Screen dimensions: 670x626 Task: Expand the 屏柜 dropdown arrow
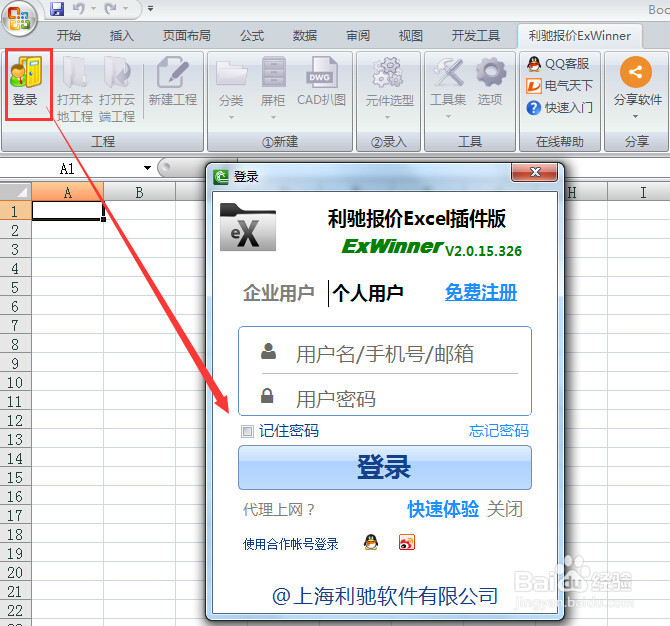click(273, 118)
